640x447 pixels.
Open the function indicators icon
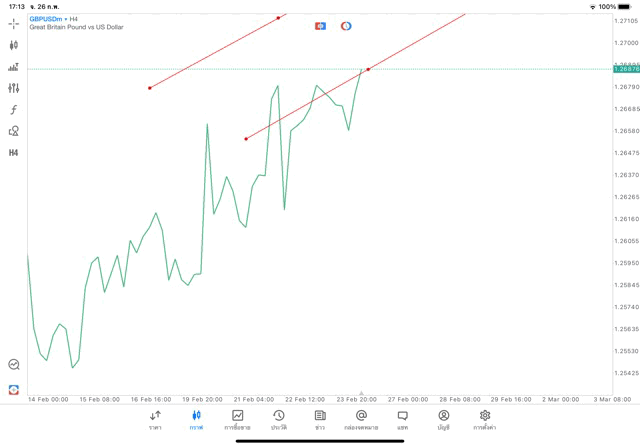click(14, 110)
